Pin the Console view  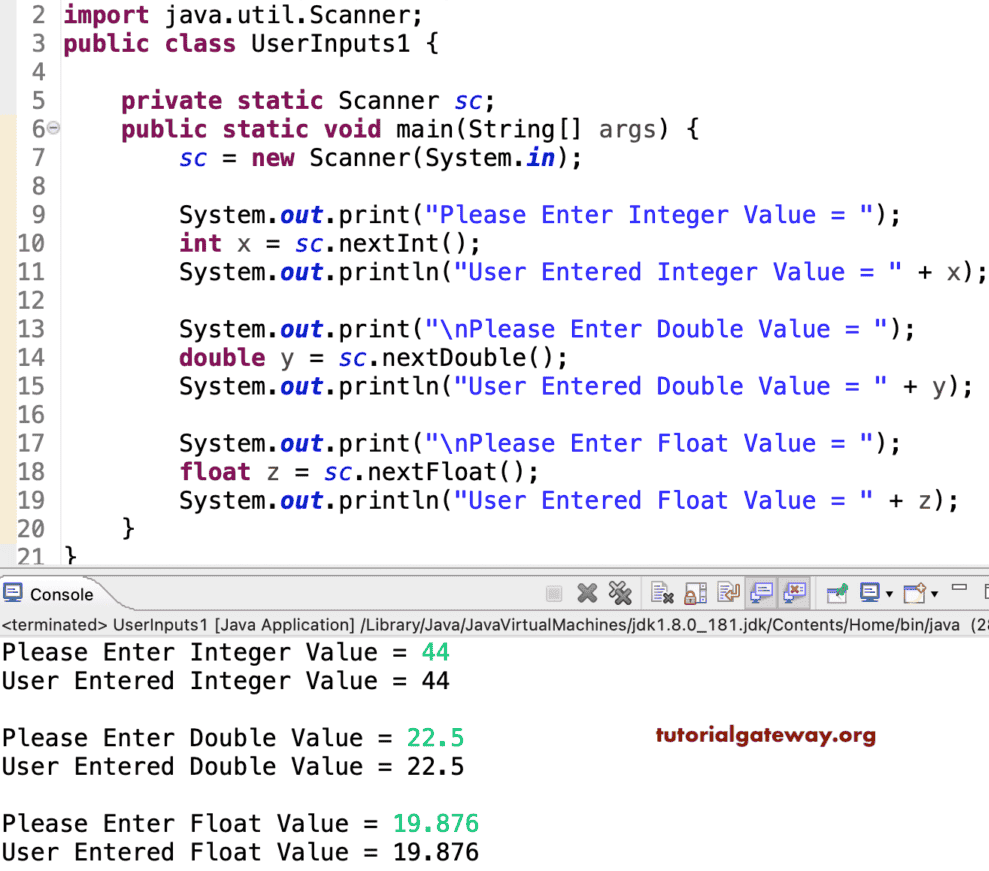tap(836, 593)
